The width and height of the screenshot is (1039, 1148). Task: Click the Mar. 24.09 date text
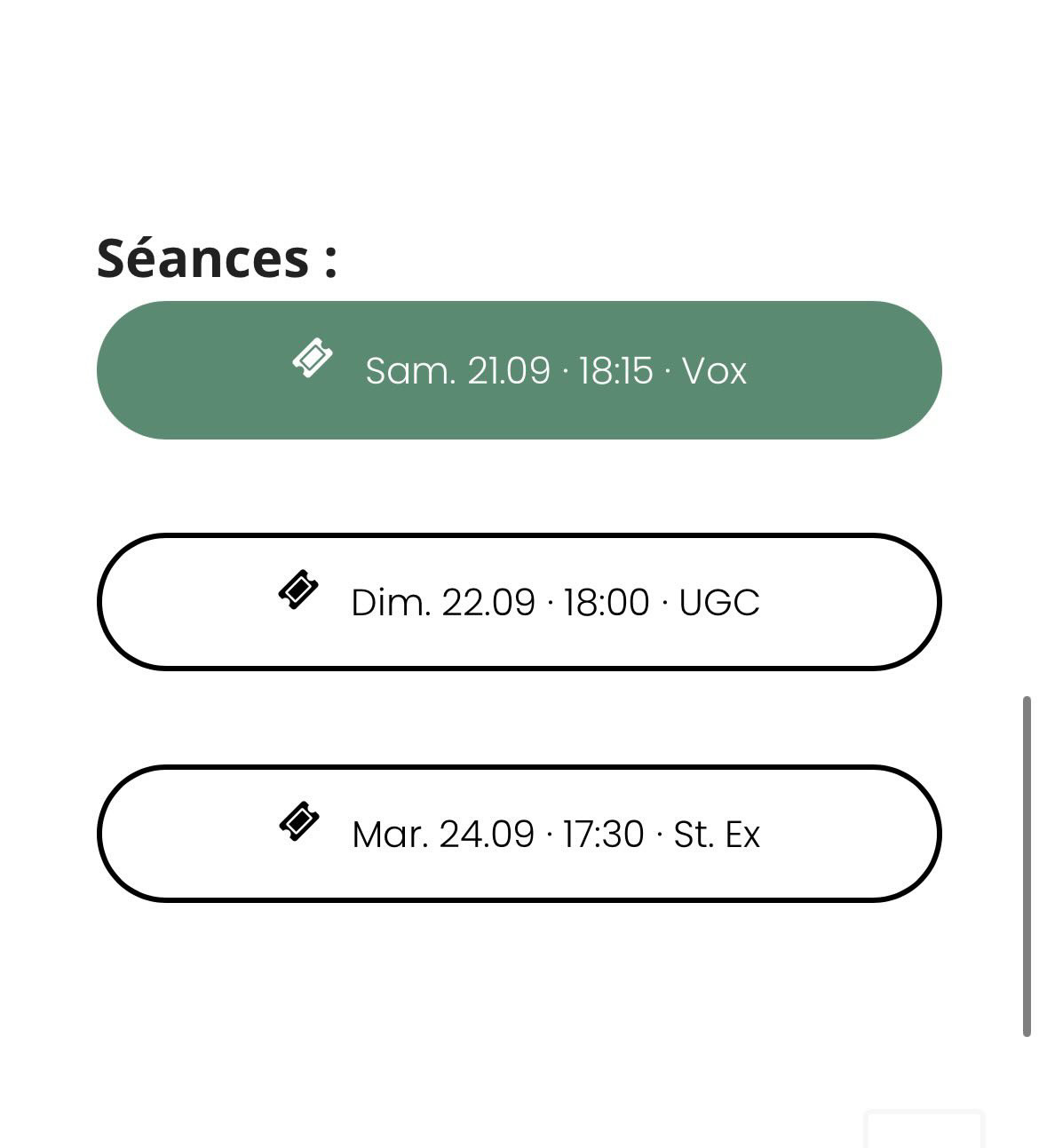coord(443,834)
